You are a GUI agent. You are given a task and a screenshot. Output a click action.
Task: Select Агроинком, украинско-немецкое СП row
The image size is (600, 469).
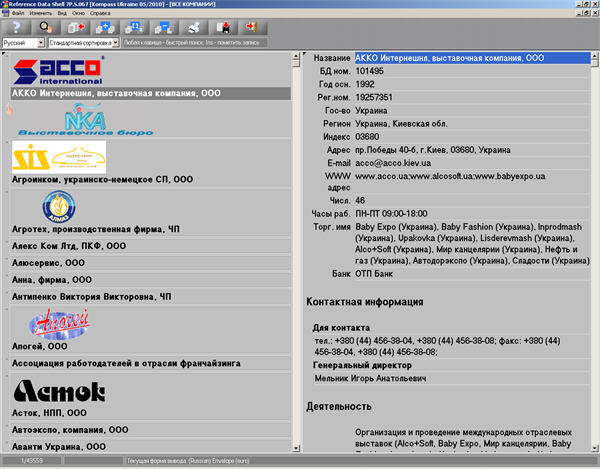(x=102, y=179)
